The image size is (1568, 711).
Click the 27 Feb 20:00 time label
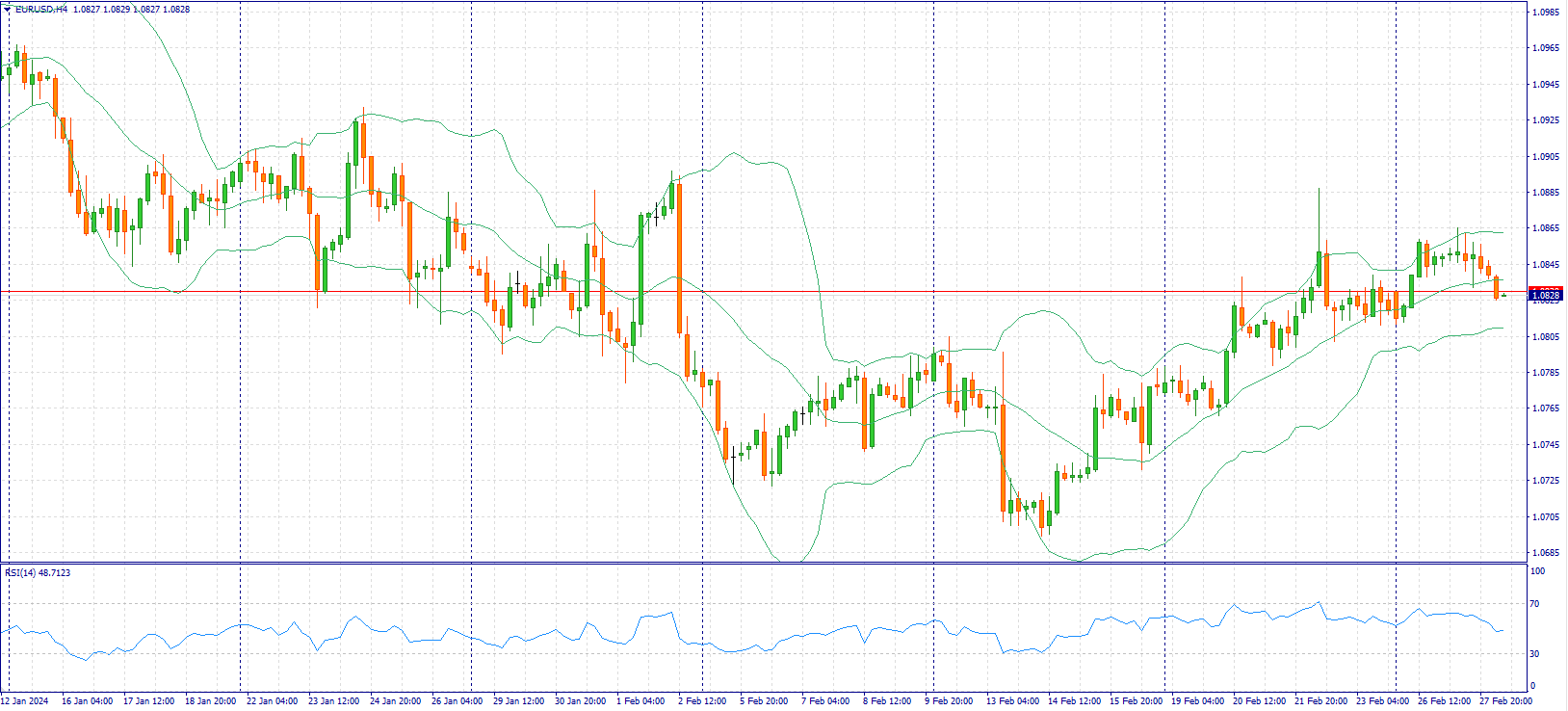click(1505, 701)
